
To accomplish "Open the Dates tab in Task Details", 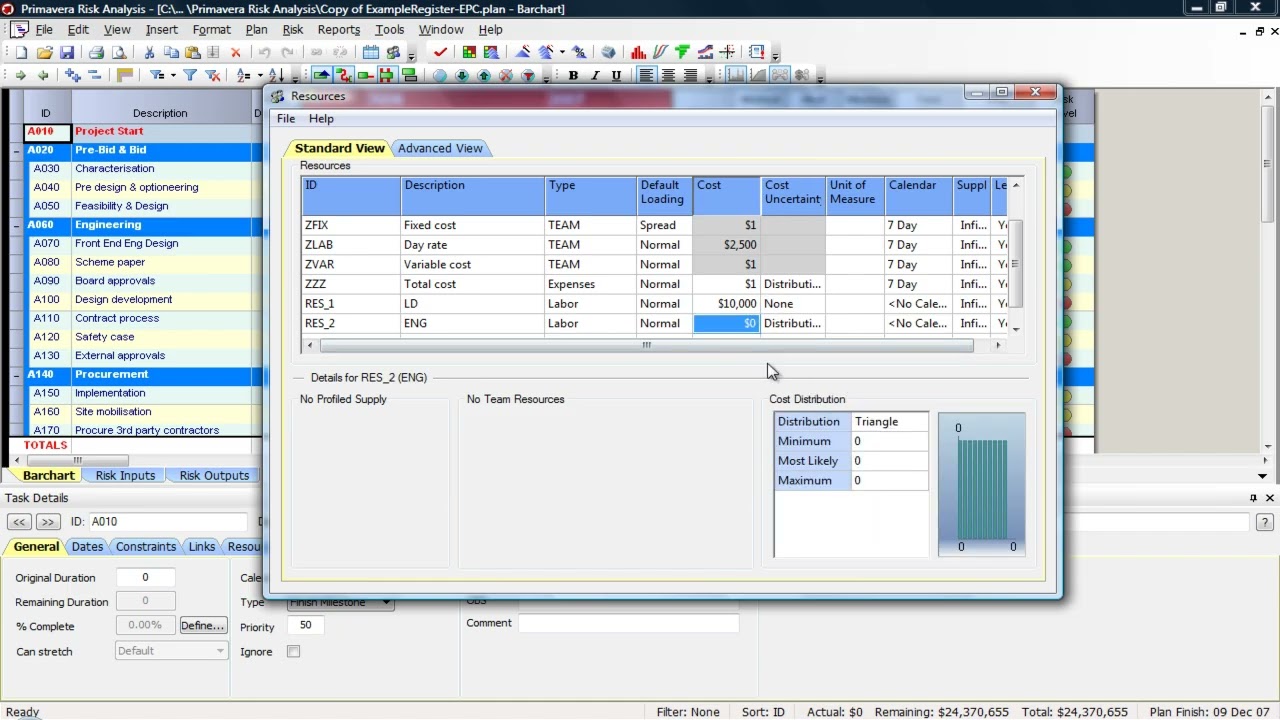I will 87,547.
